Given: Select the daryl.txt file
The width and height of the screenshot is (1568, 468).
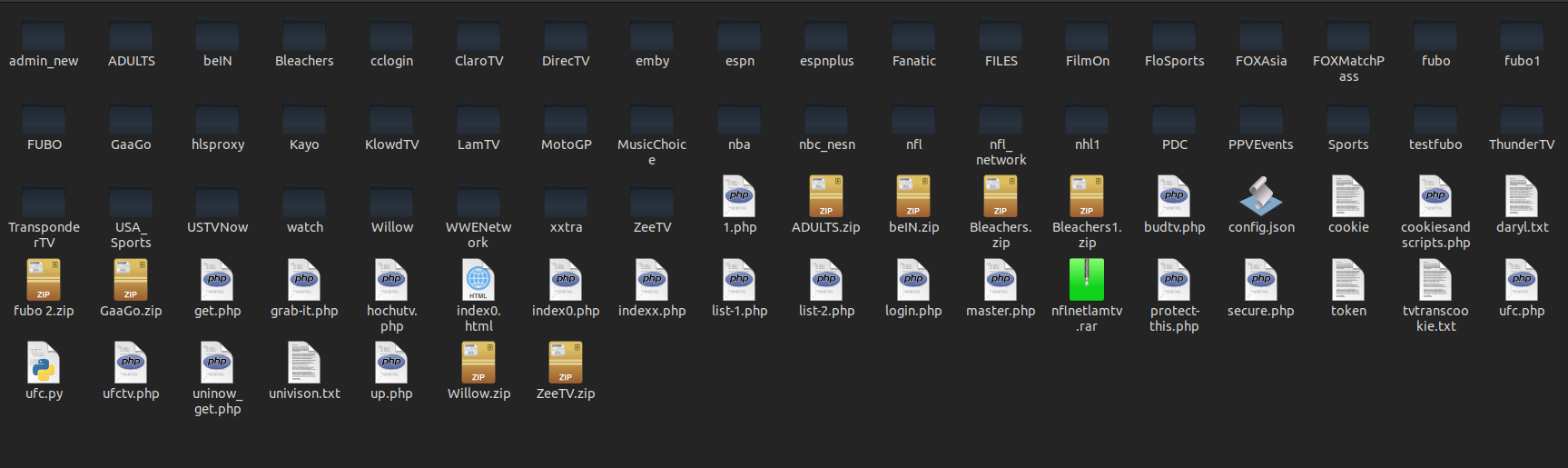Looking at the screenshot, I should 1522,196.
